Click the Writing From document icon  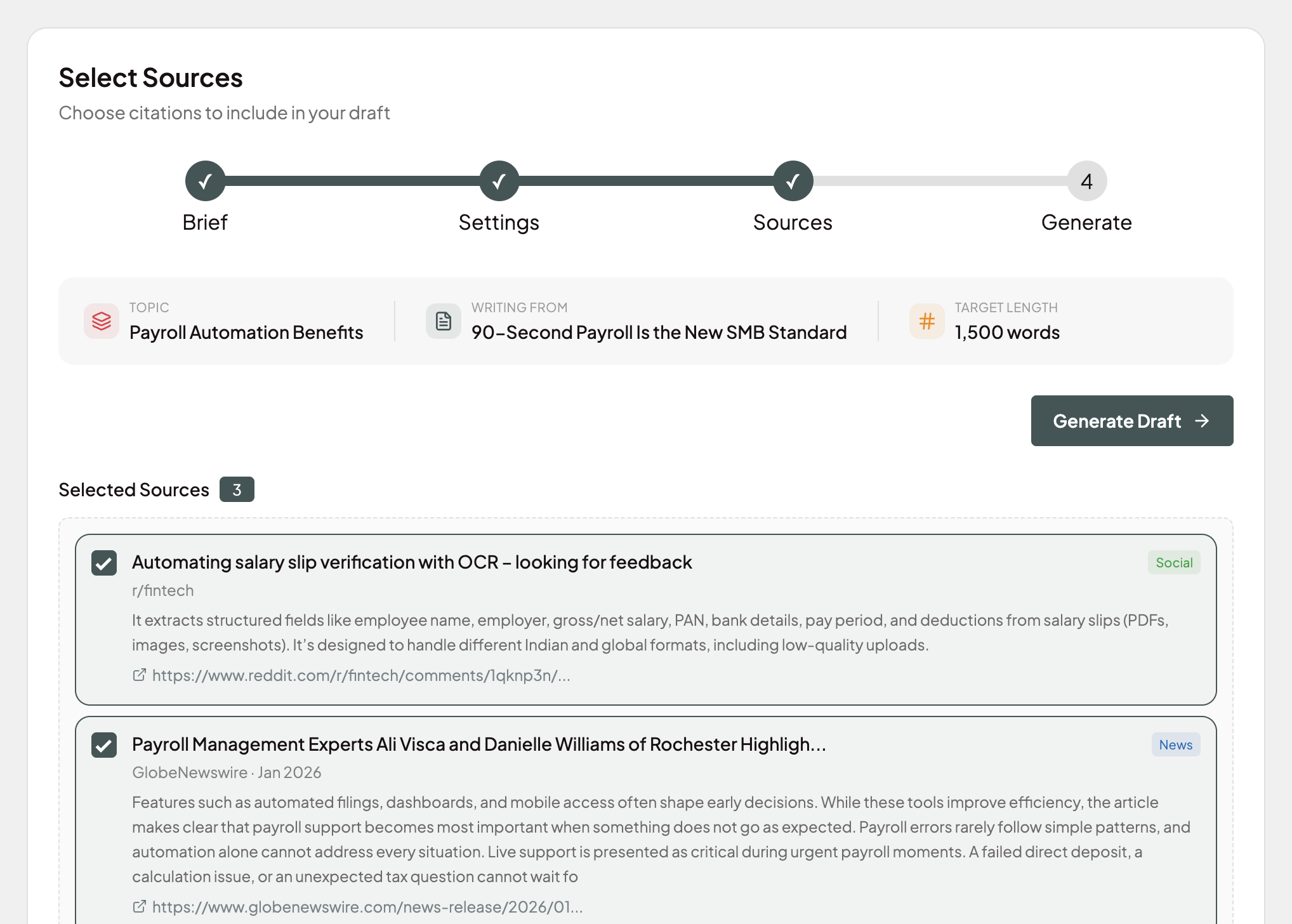point(443,321)
